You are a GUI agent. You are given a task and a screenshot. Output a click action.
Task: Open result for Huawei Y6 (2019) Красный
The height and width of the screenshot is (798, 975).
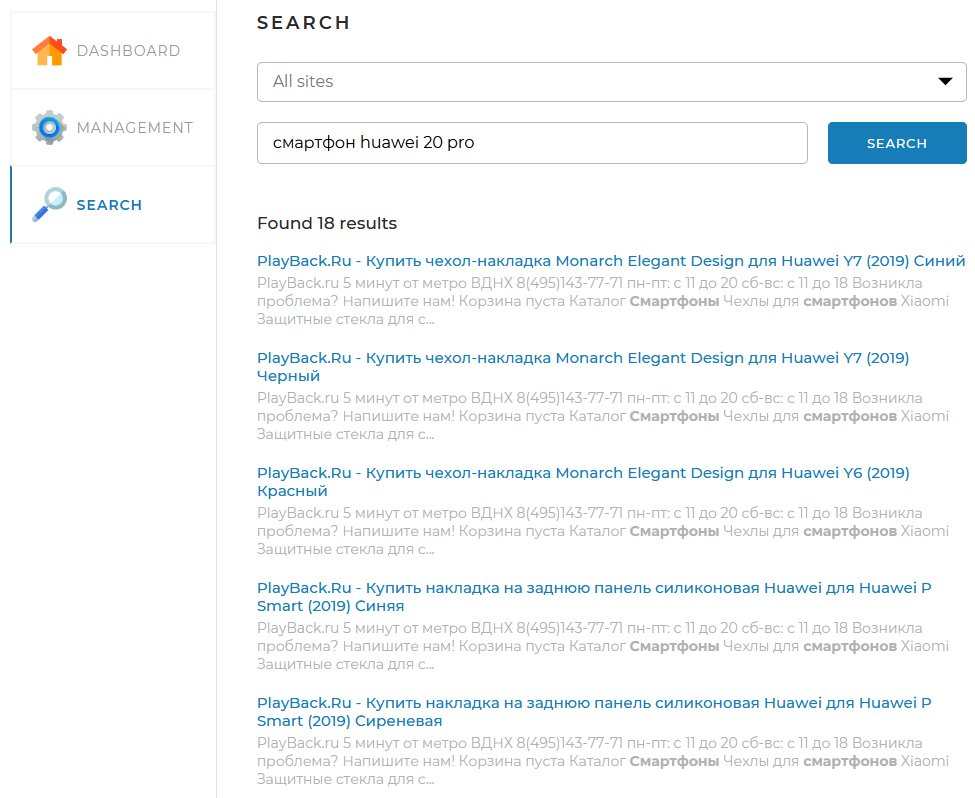point(583,481)
